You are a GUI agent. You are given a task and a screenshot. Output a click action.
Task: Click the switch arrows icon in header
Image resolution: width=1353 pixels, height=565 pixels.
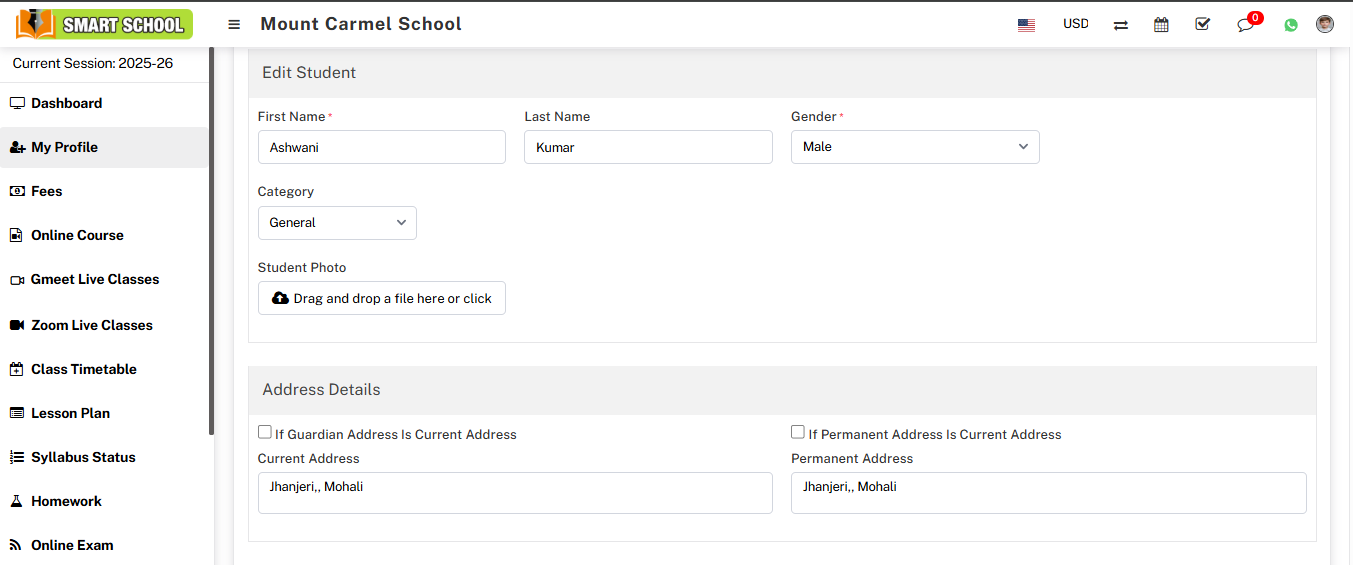pyautogui.click(x=1121, y=25)
